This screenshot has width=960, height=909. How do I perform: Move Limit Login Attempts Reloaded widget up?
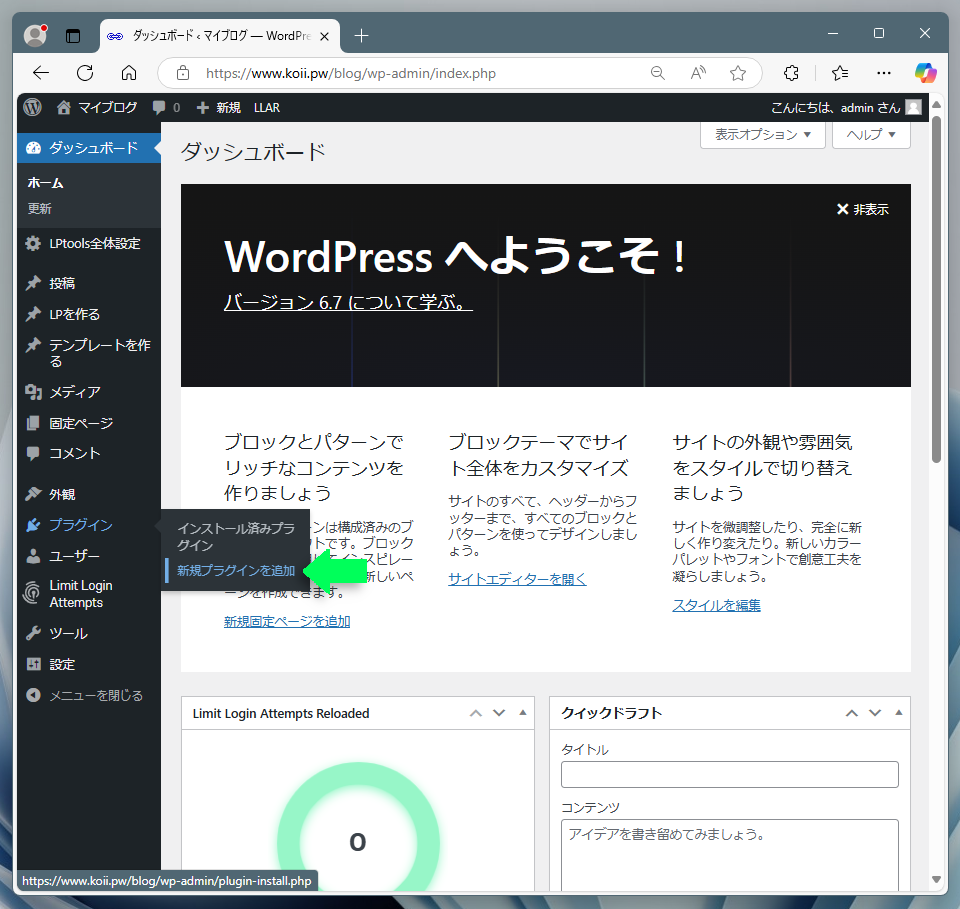pos(476,713)
